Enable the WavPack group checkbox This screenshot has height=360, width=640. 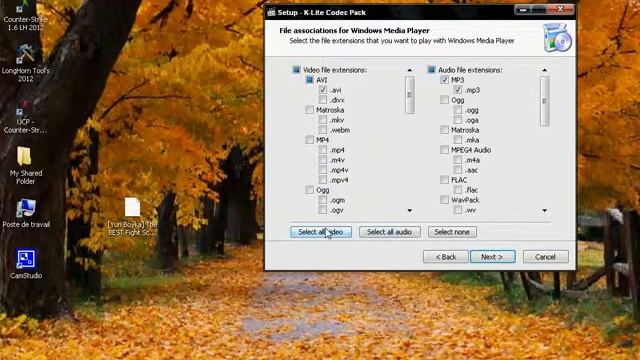[444, 200]
